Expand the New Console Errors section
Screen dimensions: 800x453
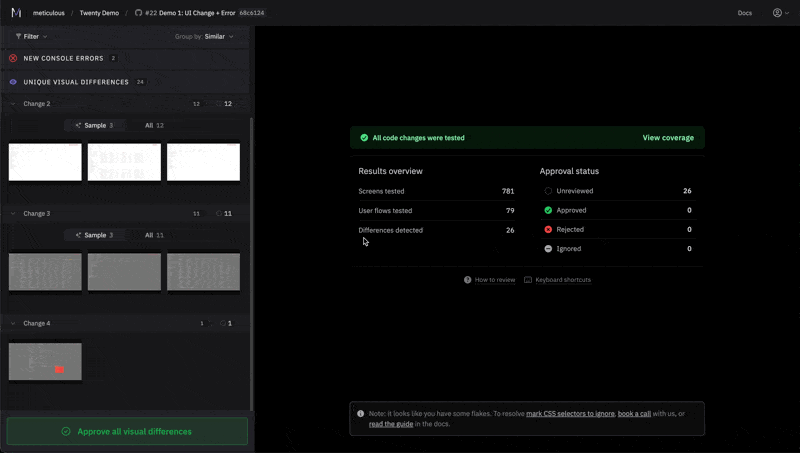[x=125, y=58]
